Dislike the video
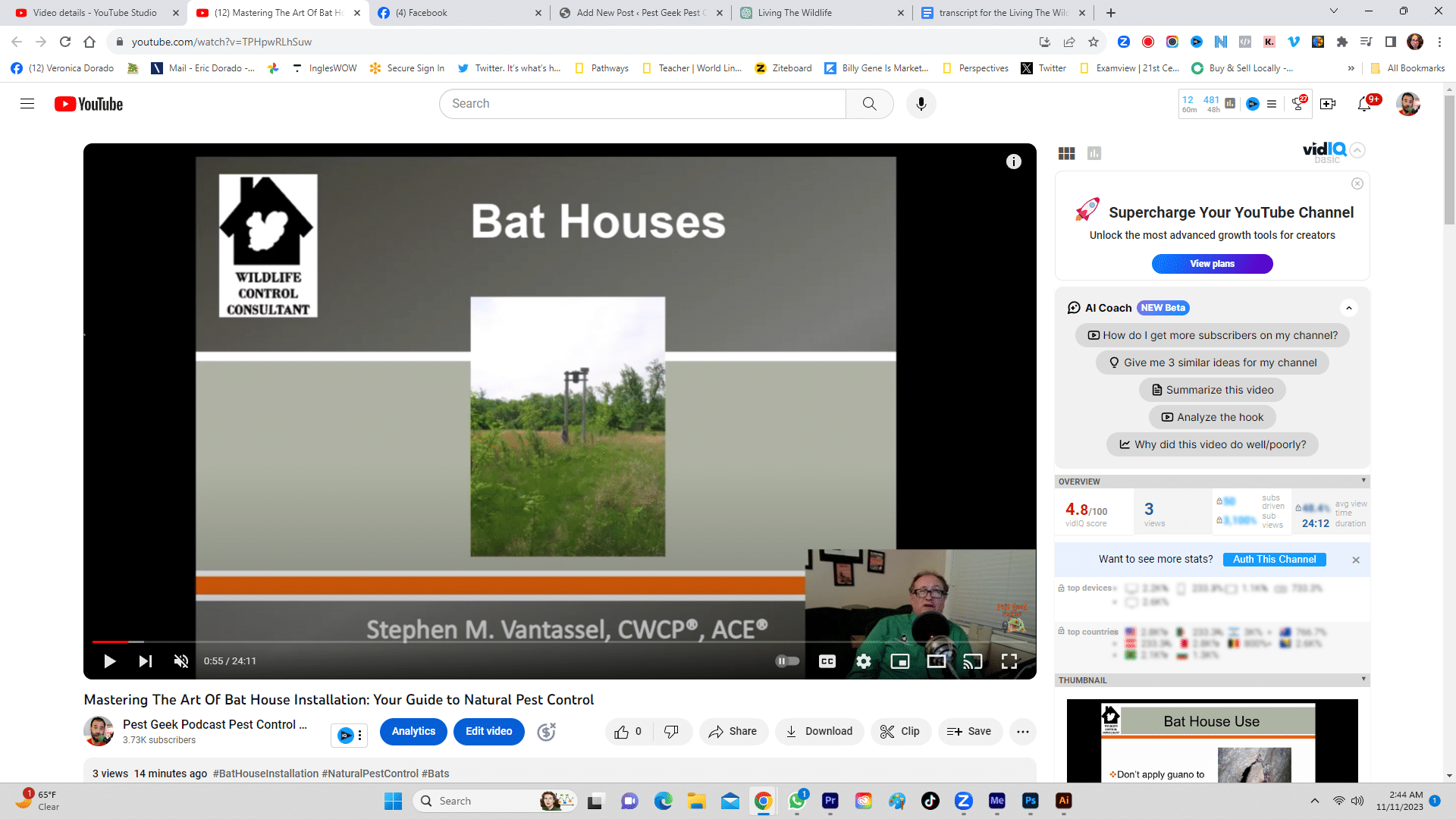The image size is (1456, 819). tap(670, 731)
